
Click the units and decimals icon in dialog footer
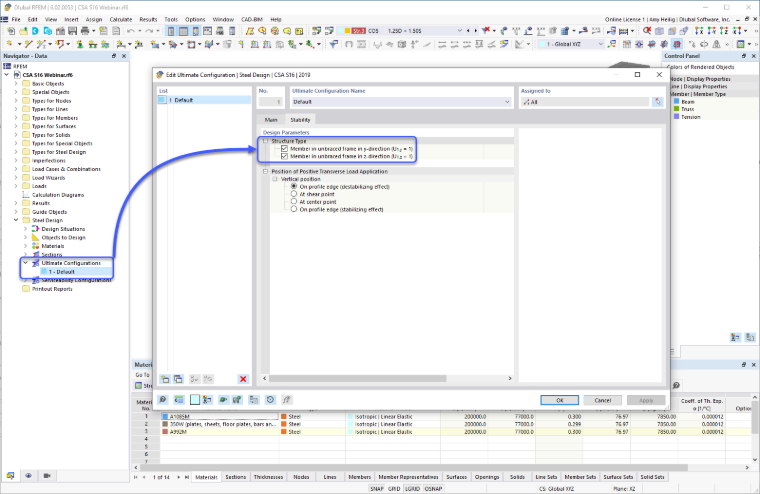pos(179,399)
